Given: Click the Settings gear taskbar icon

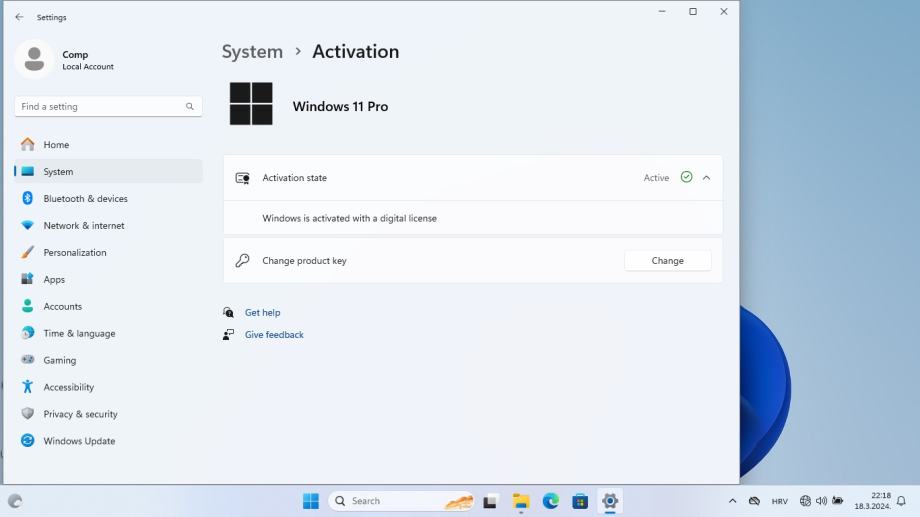Looking at the screenshot, I should point(610,501).
